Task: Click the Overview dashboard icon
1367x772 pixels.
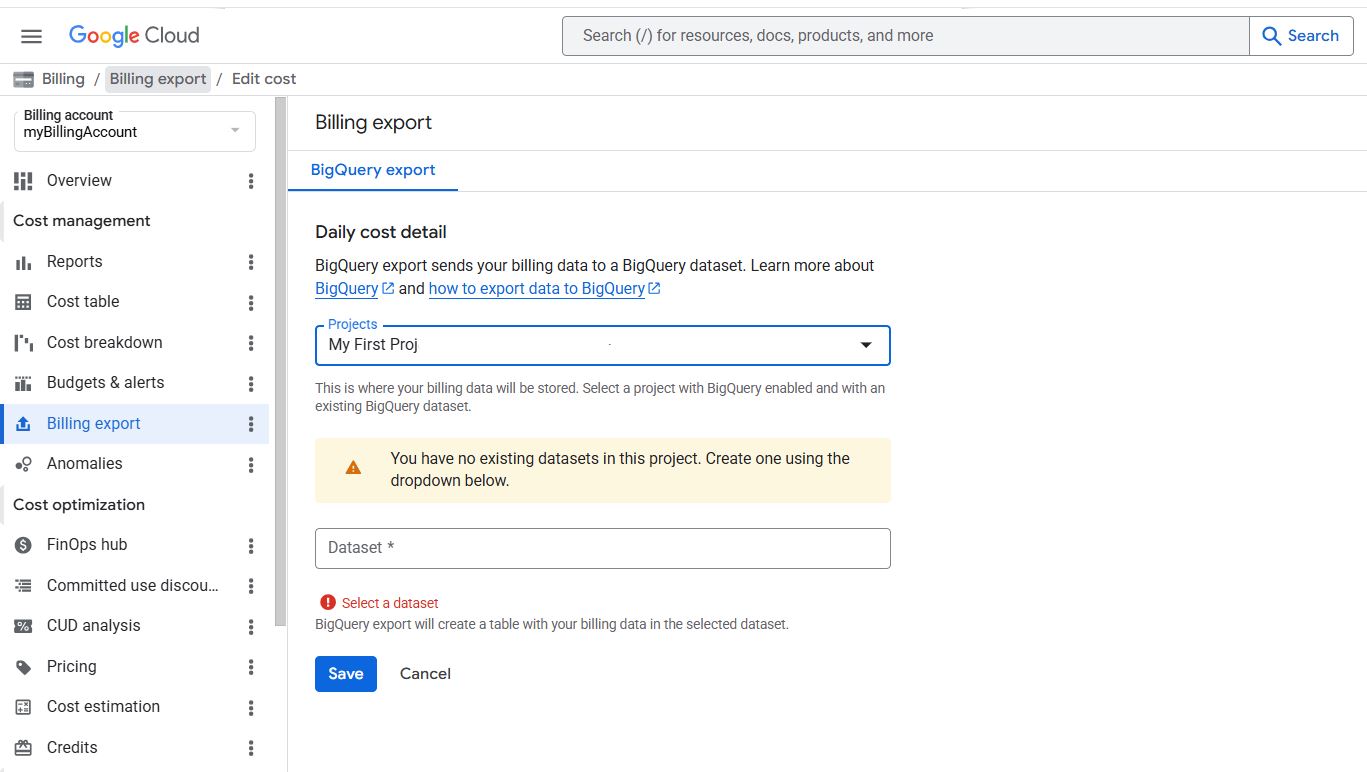Action: [x=23, y=181]
